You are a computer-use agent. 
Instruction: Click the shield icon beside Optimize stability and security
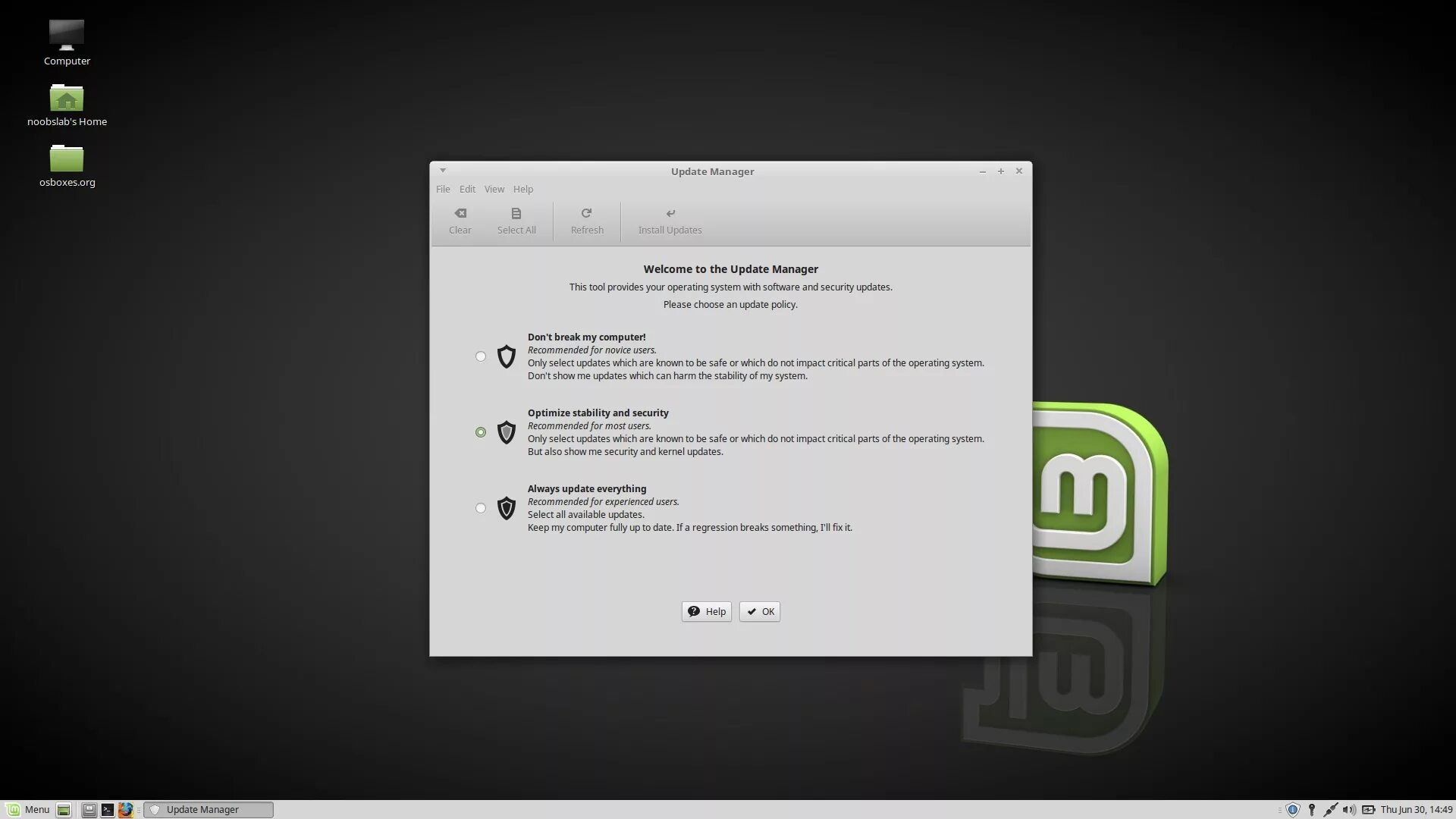pos(506,432)
